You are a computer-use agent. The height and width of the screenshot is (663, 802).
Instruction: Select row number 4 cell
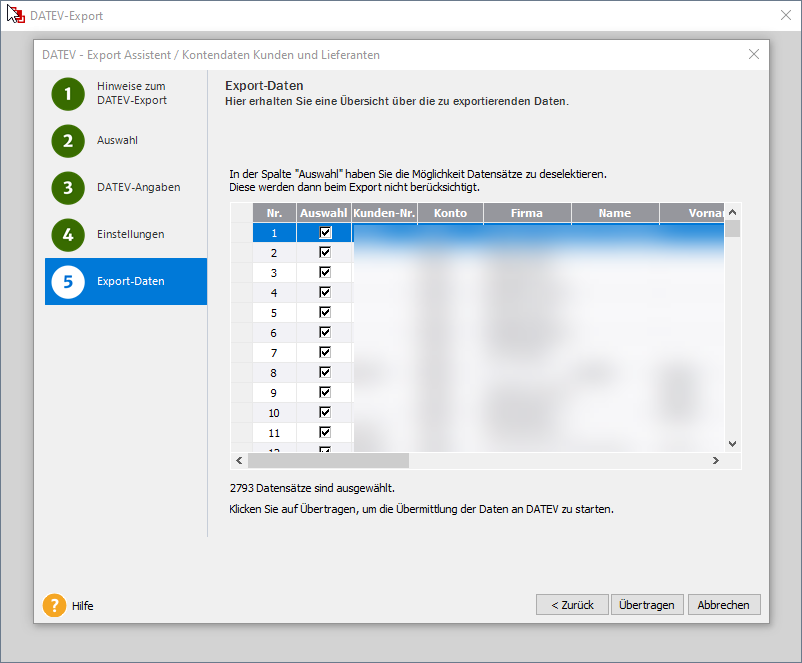point(275,293)
